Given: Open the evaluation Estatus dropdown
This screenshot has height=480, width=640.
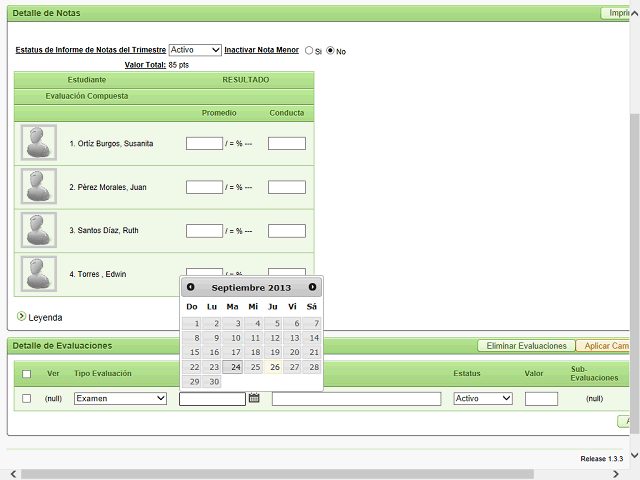Looking at the screenshot, I should coord(483,398).
